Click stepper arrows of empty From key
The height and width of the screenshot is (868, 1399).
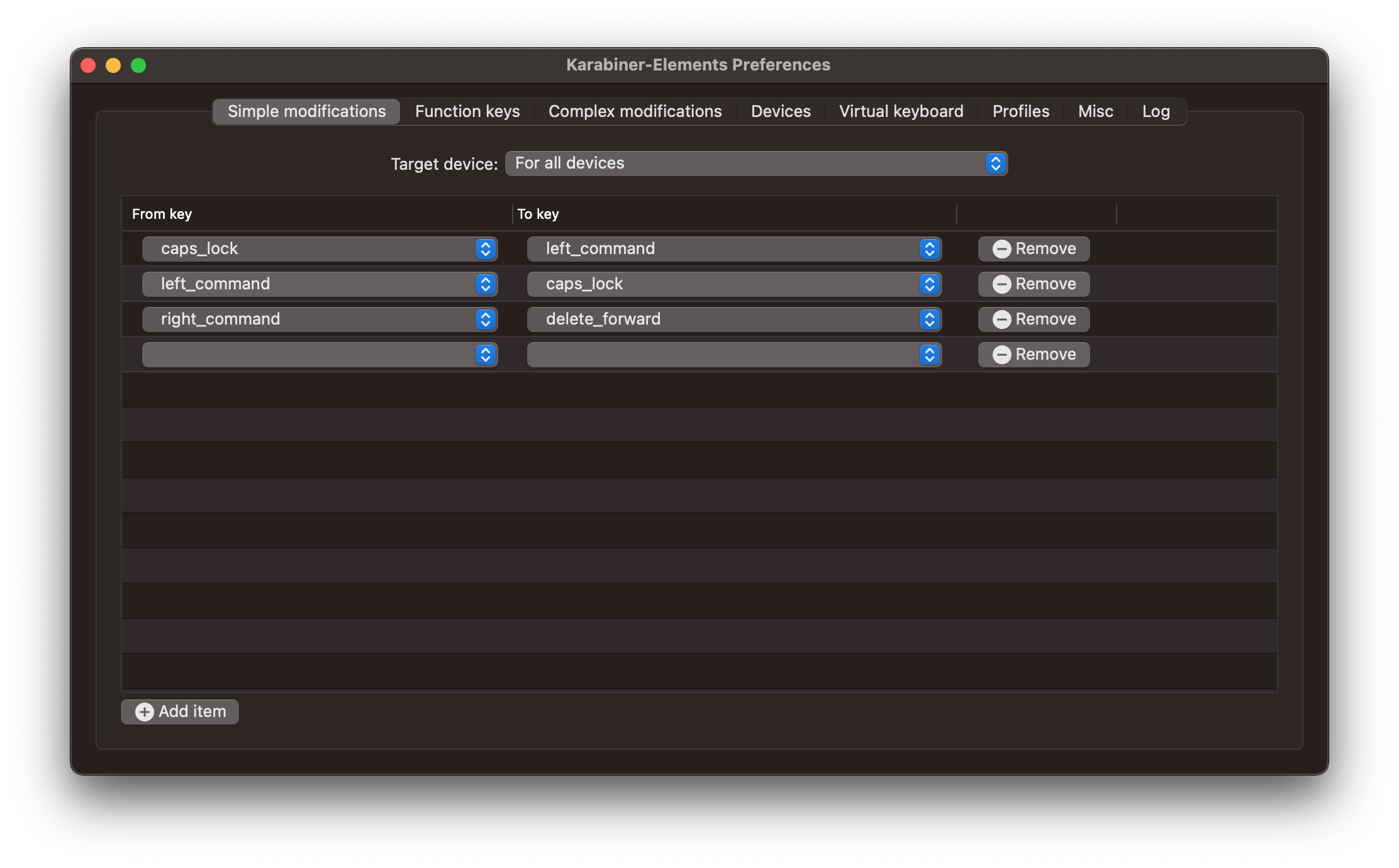coord(485,355)
